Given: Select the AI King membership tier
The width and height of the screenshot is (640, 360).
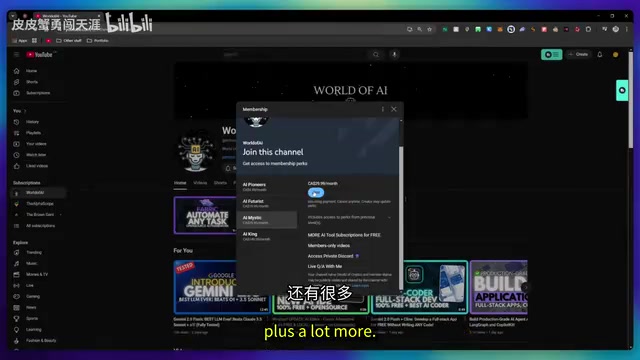Looking at the screenshot, I should point(267,236).
